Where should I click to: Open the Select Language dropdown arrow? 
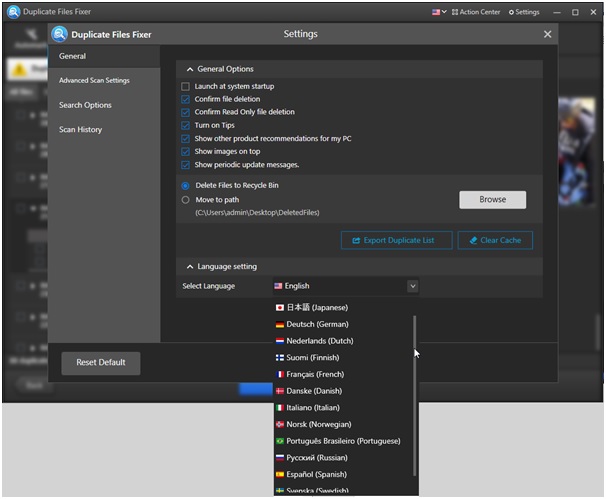tap(413, 286)
